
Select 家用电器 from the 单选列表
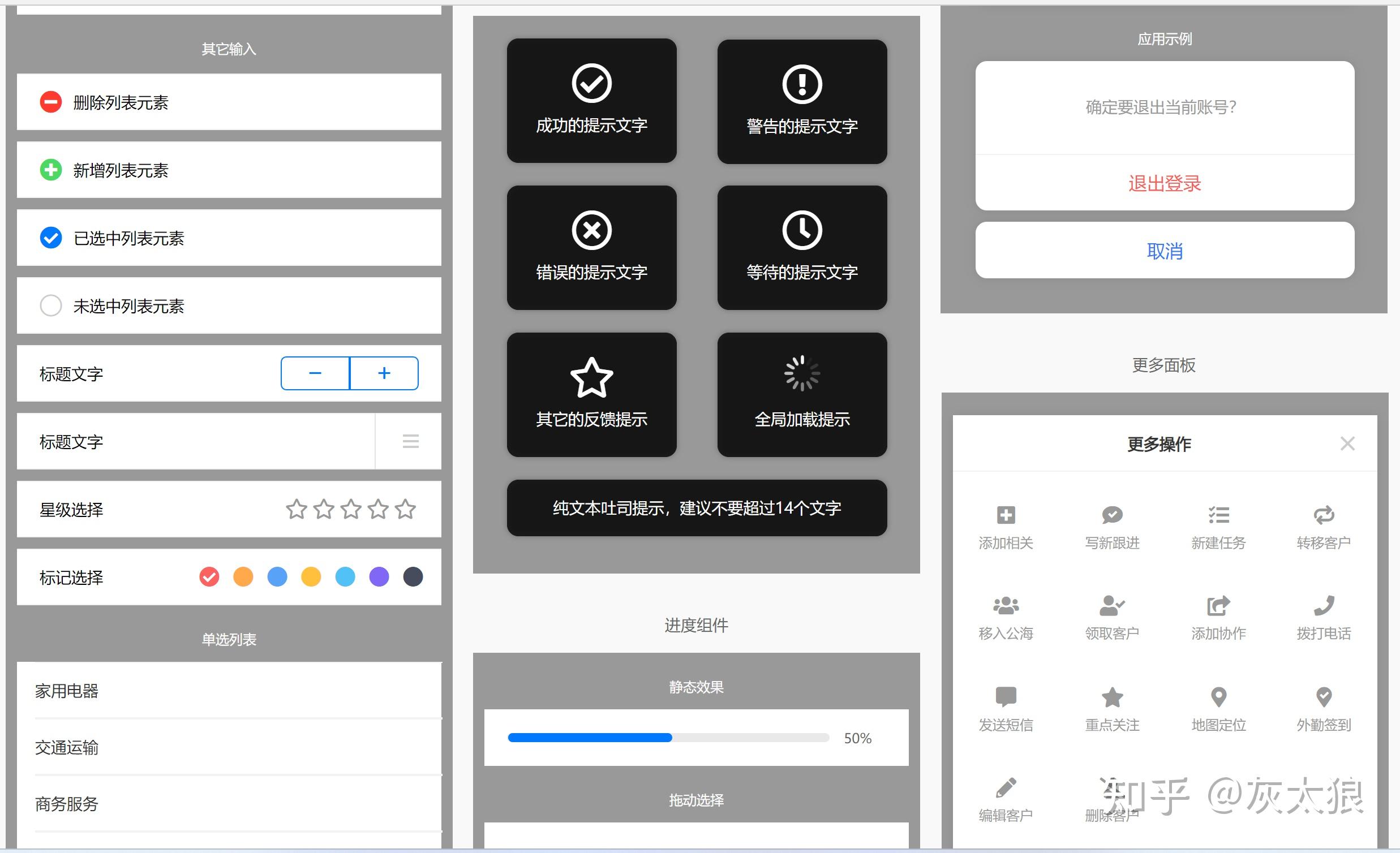(x=66, y=691)
